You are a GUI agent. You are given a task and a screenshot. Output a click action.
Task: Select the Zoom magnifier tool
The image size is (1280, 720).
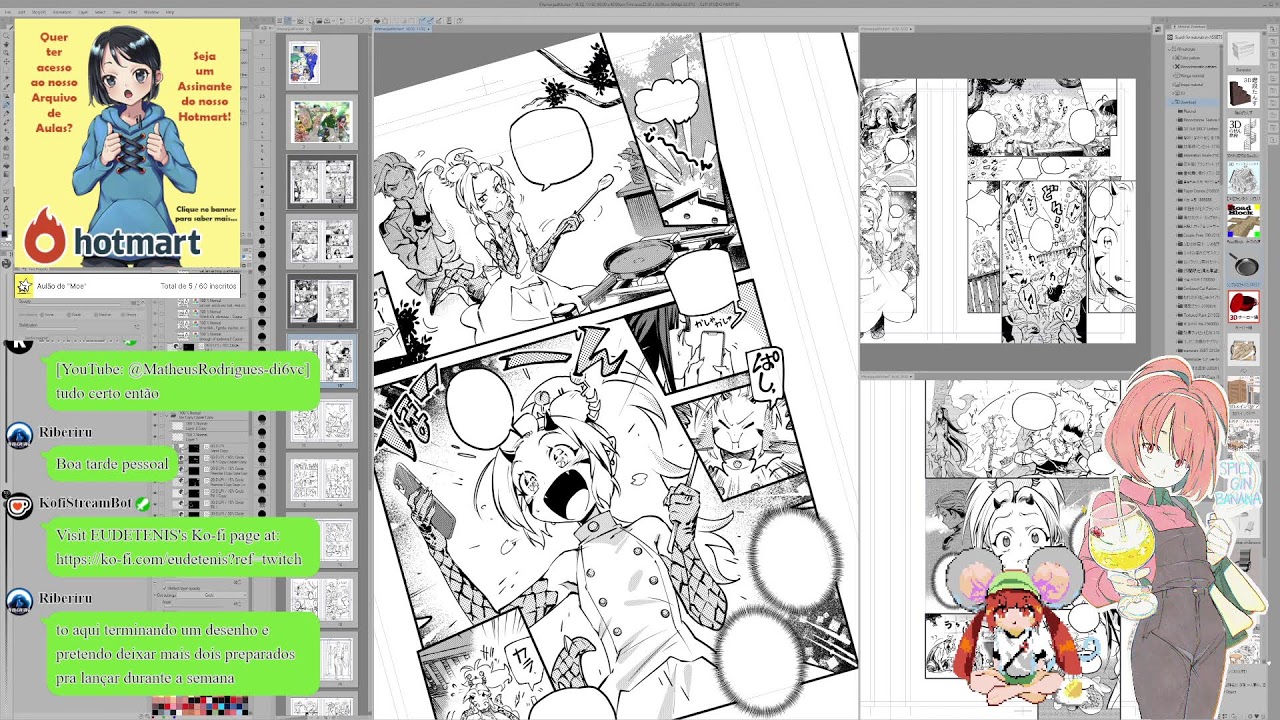click(6, 36)
